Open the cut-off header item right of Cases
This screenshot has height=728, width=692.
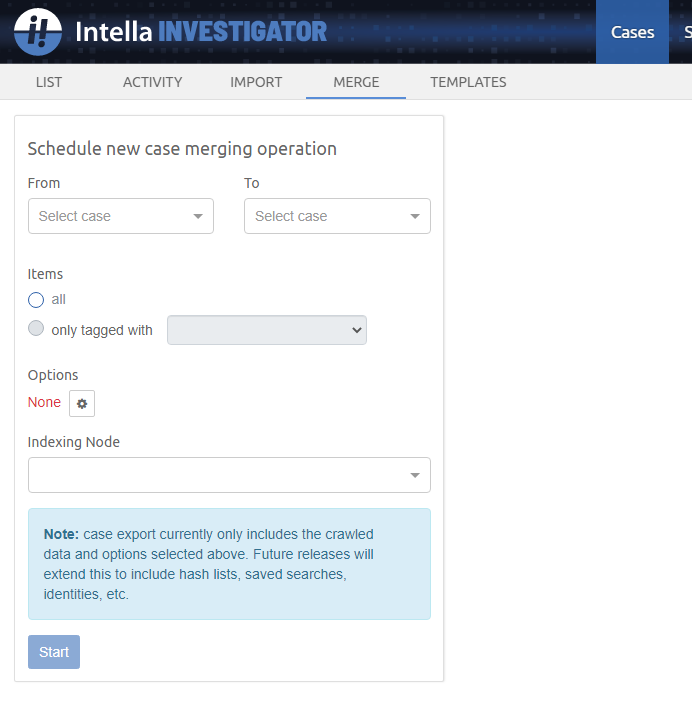coord(686,32)
